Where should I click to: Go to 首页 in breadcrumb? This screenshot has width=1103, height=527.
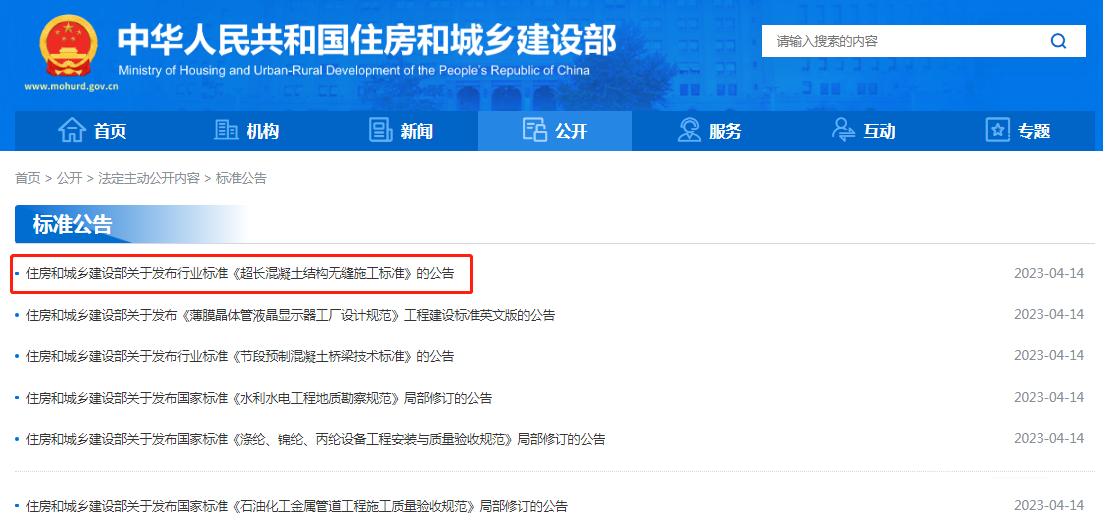27,178
